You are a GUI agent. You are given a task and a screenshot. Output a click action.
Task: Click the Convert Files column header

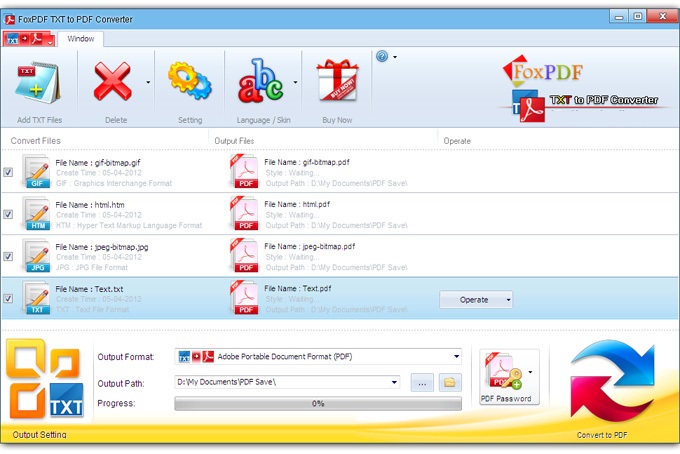point(36,141)
